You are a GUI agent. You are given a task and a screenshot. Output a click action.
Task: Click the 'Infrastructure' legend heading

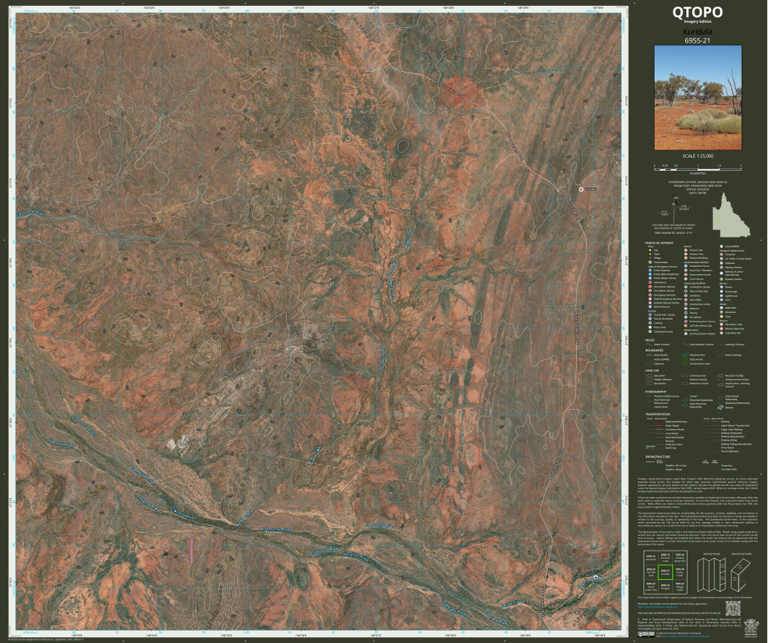pyautogui.click(x=658, y=456)
